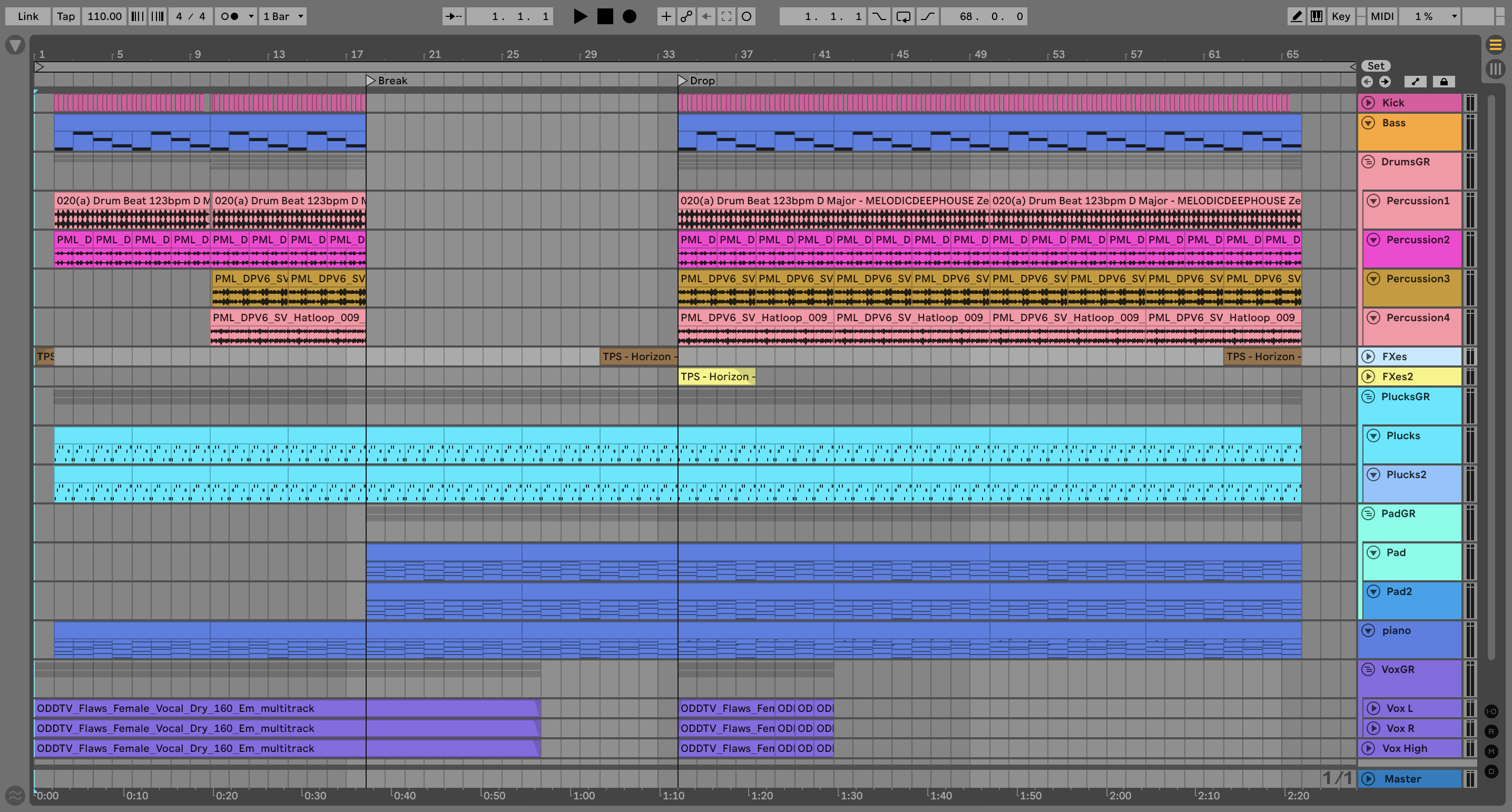Image resolution: width=1512 pixels, height=812 pixels.
Task: Toggle computer MIDI keyboard icon
Action: click(1317, 16)
